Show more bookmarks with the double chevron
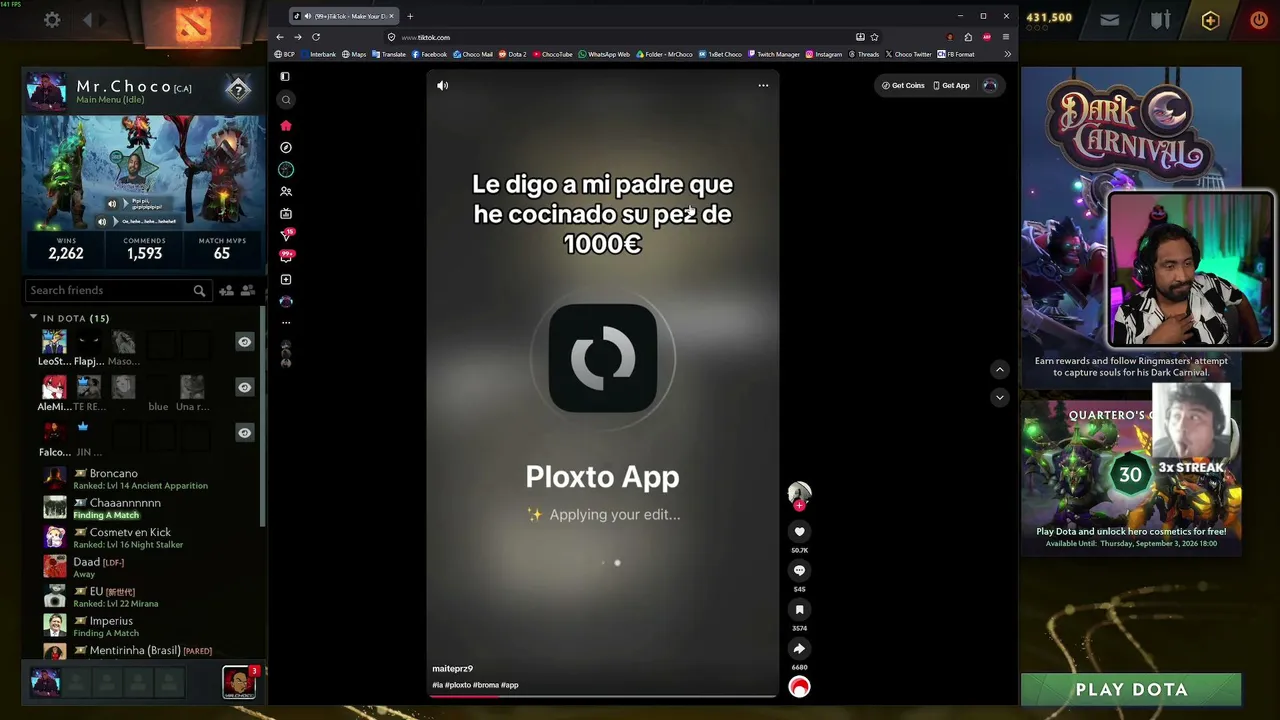The image size is (1280, 720). point(1007,54)
